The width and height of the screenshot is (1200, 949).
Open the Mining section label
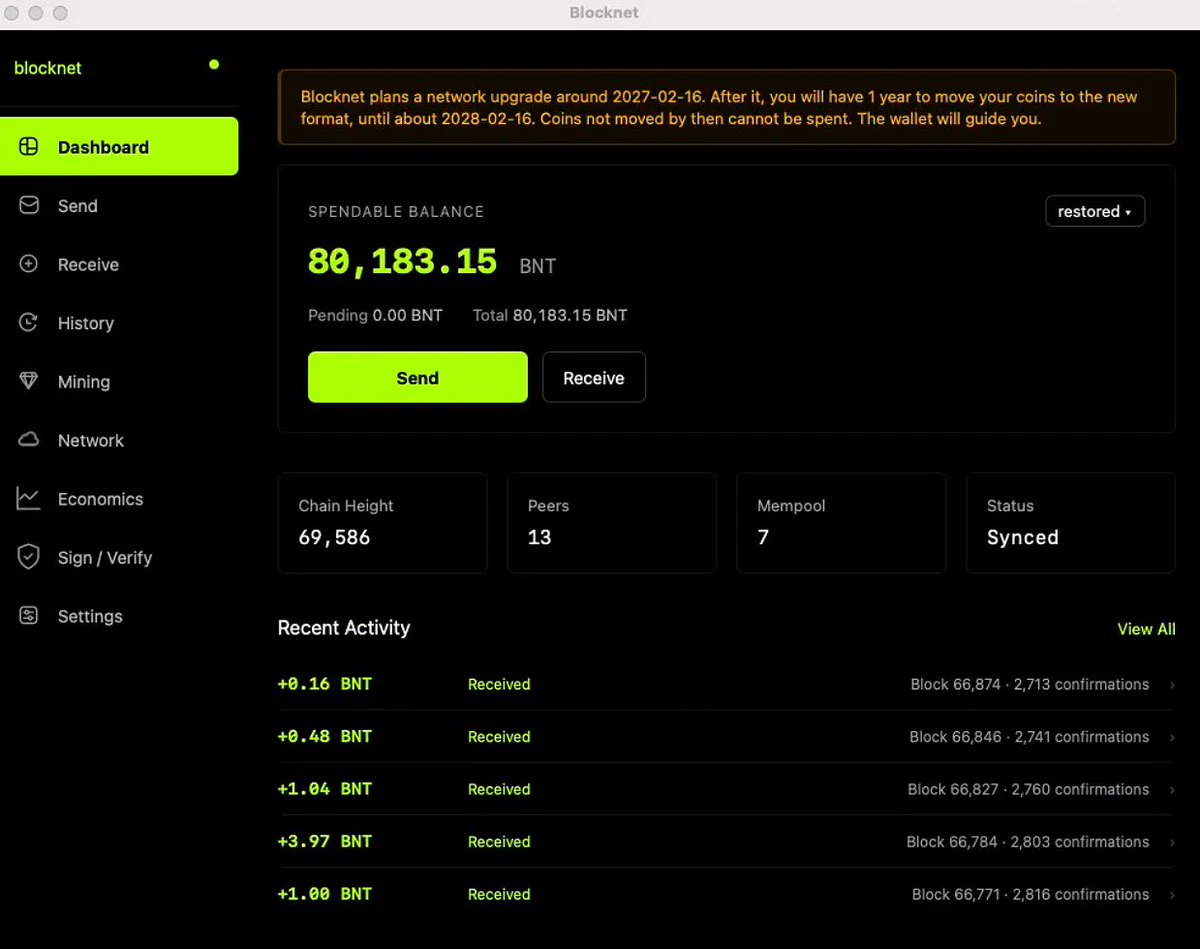pyautogui.click(x=84, y=382)
